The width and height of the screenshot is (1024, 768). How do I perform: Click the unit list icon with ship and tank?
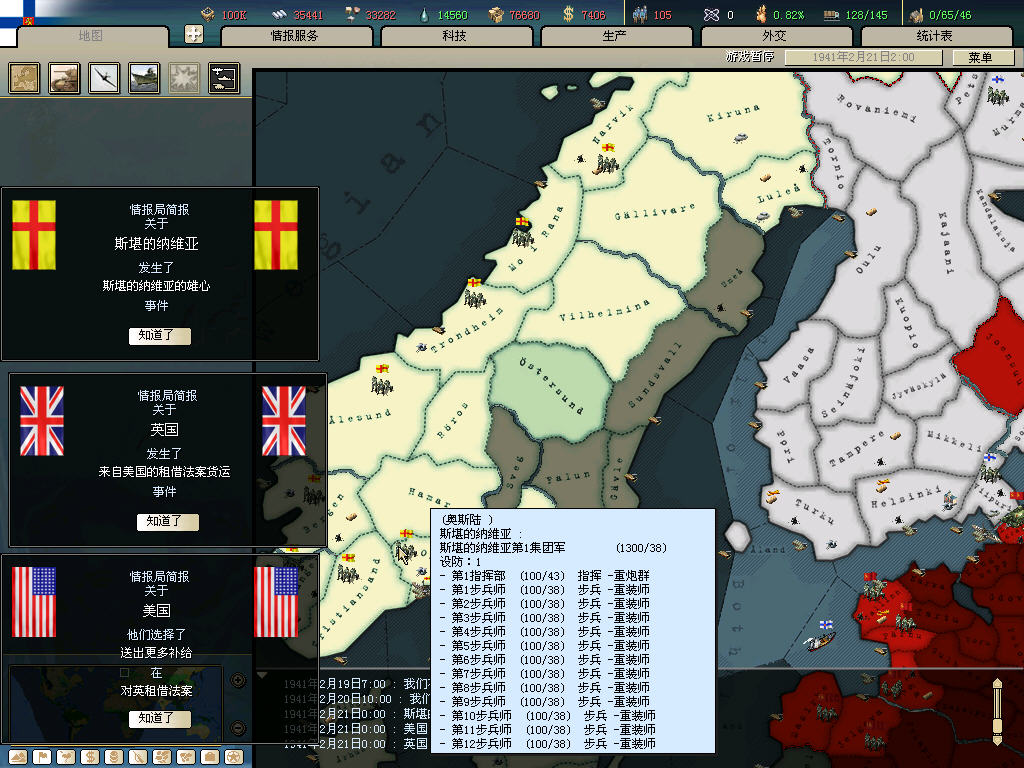pos(223,78)
